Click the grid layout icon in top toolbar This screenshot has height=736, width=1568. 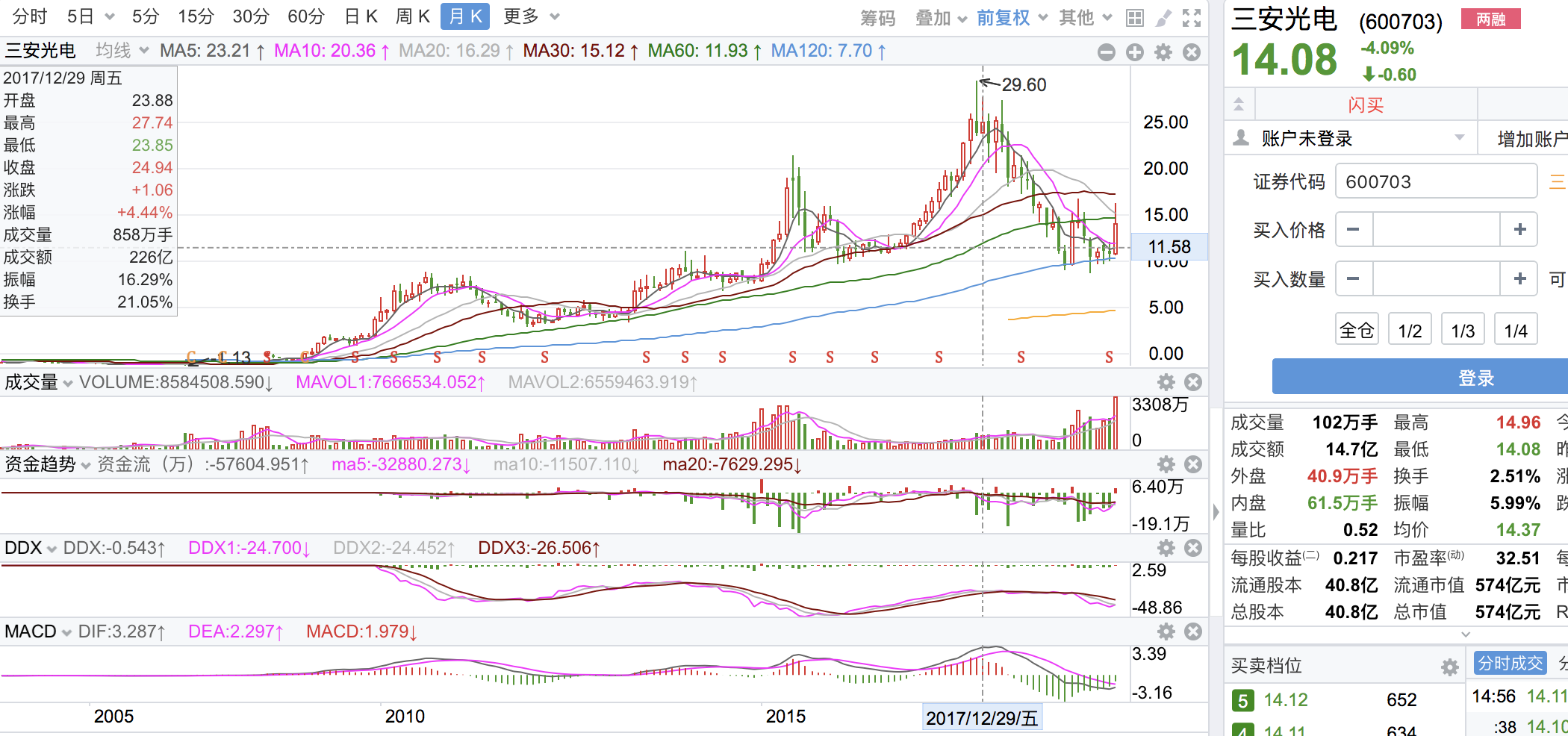click(1134, 18)
